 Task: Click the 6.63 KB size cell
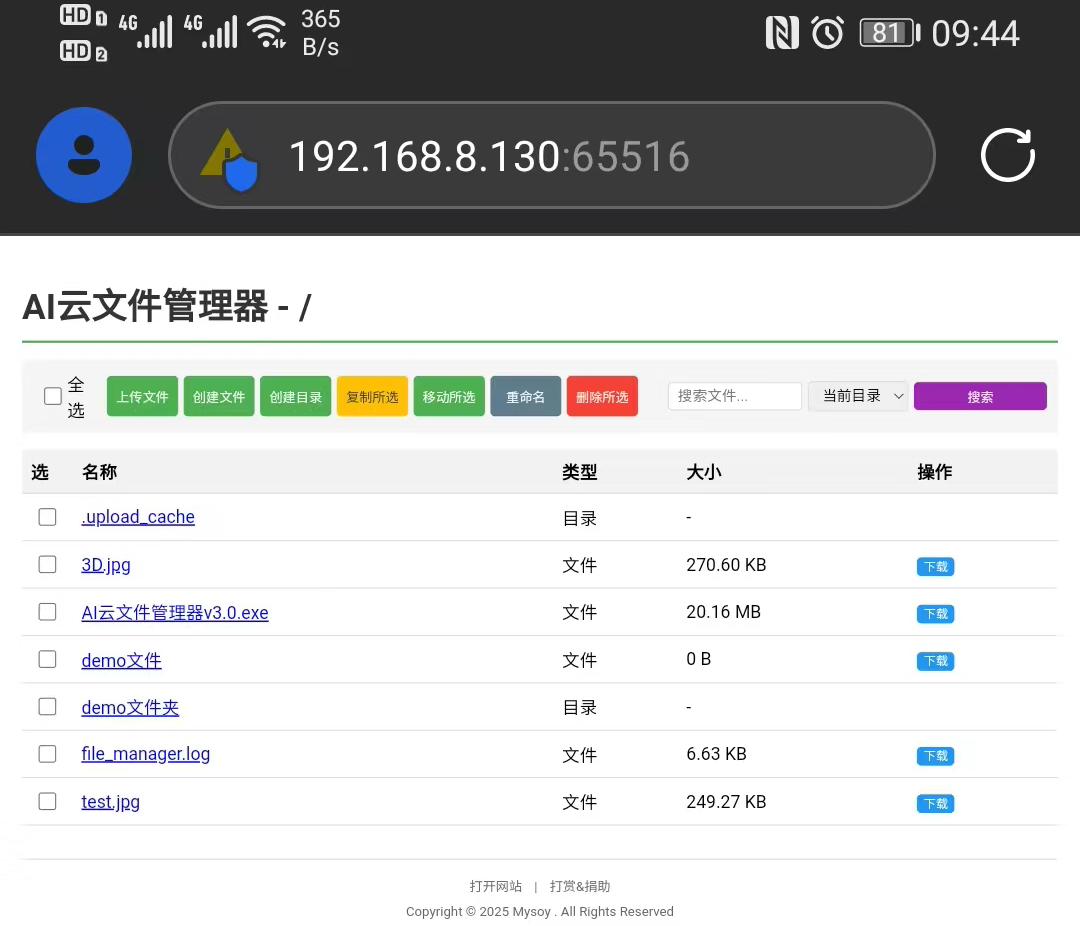716,754
